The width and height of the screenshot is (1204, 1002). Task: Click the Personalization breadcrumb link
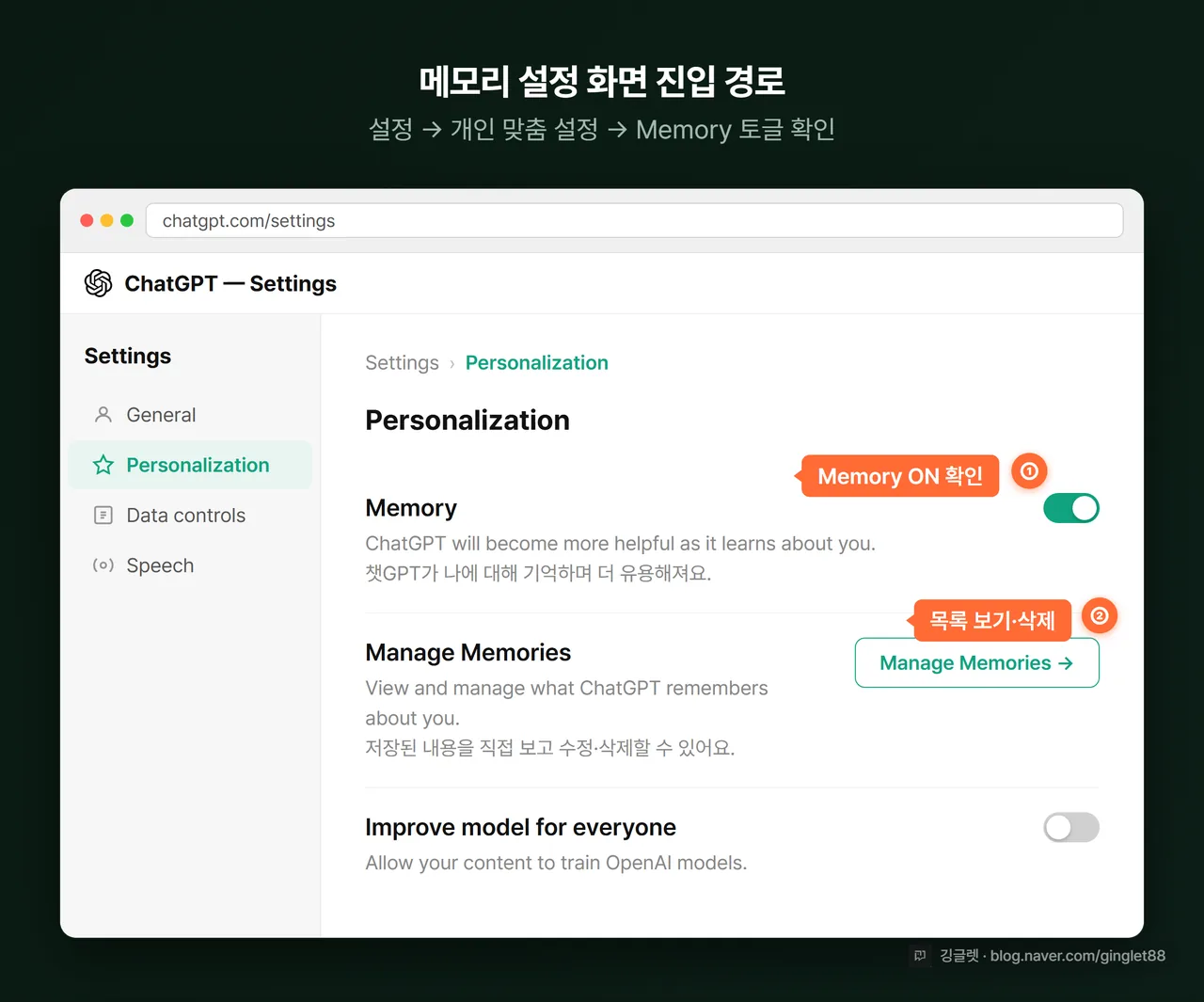click(x=537, y=363)
